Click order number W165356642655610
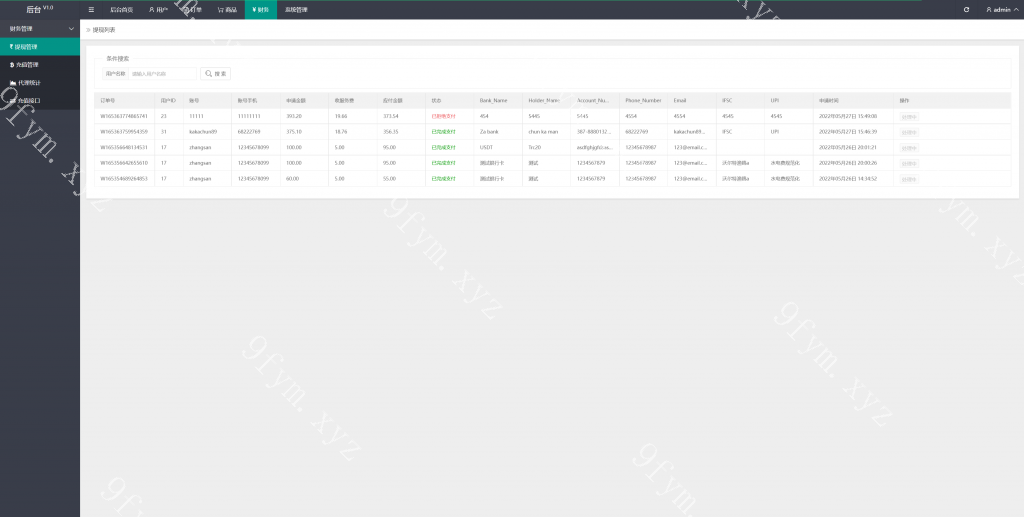Image resolution: width=1024 pixels, height=517 pixels. coord(124,163)
